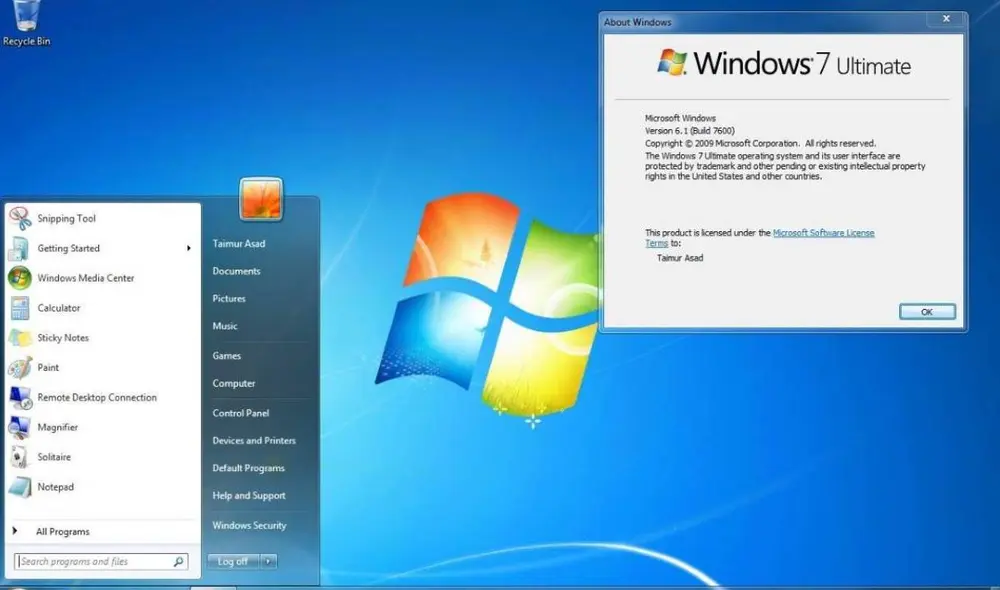This screenshot has width=1000, height=590.
Task: Launch Remote Desktop Connection
Action: (99, 397)
